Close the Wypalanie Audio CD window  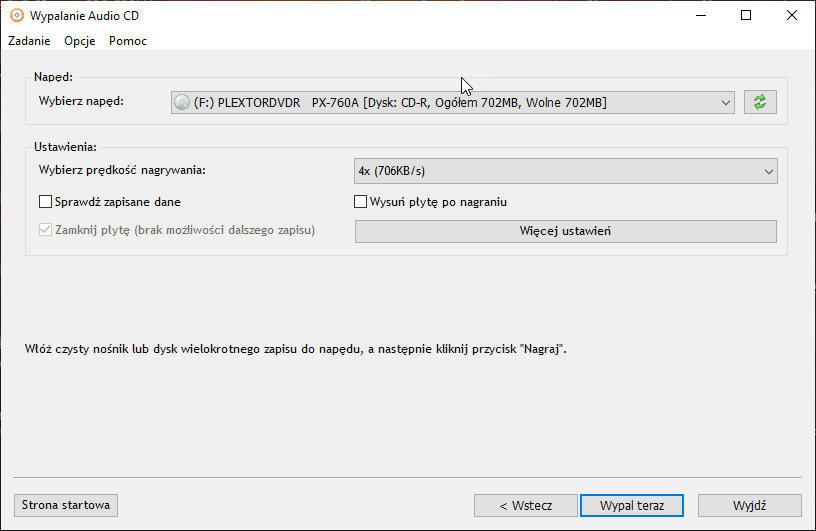[792, 16]
